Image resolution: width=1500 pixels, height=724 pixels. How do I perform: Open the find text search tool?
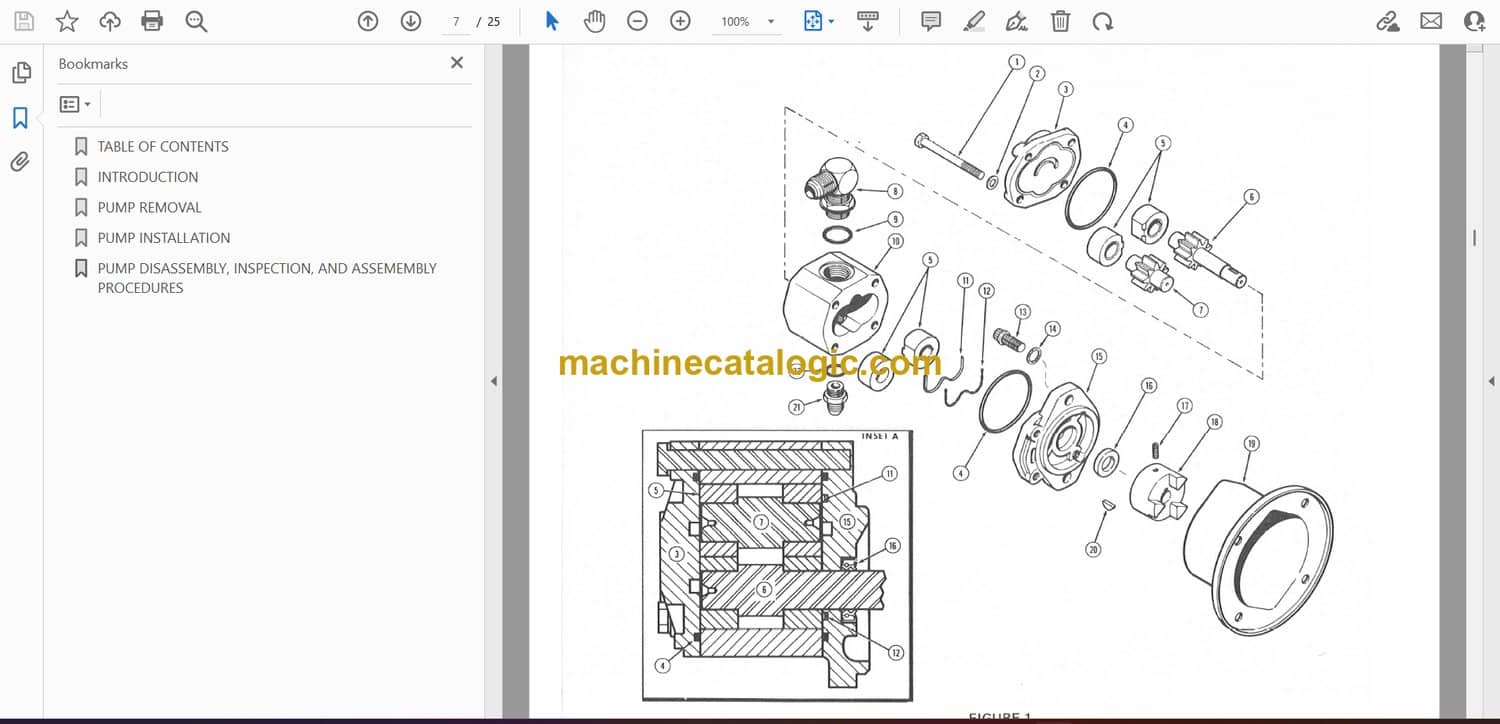(196, 21)
